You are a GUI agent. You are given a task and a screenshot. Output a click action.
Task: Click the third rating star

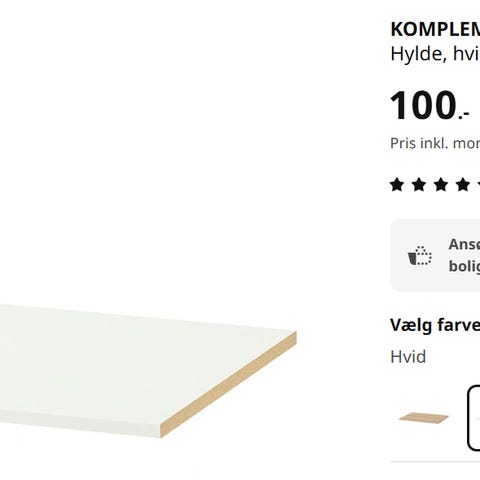click(441, 185)
